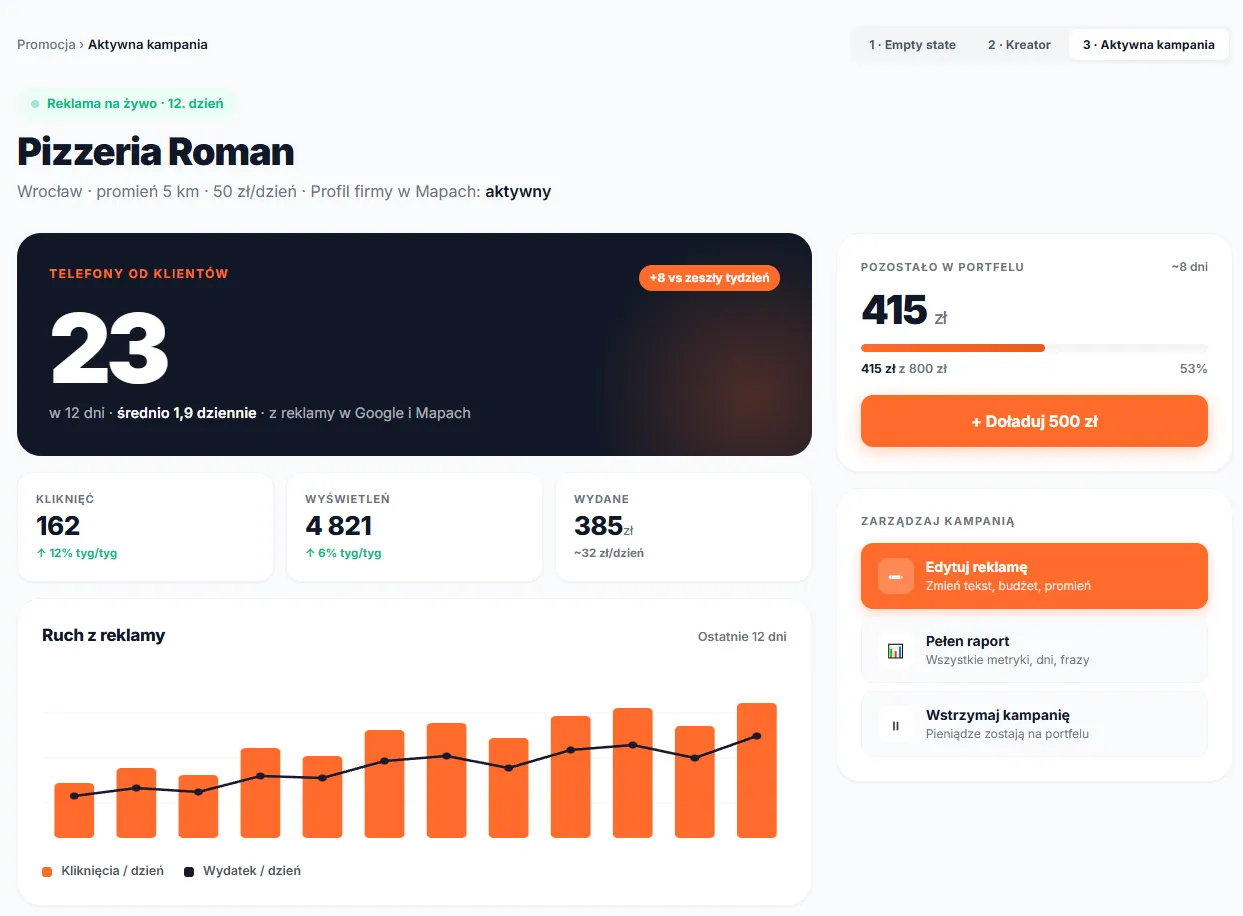Click the ZARZĄDZAJ KAMPANIĄ heading
1243x916 pixels.
[x=938, y=522]
